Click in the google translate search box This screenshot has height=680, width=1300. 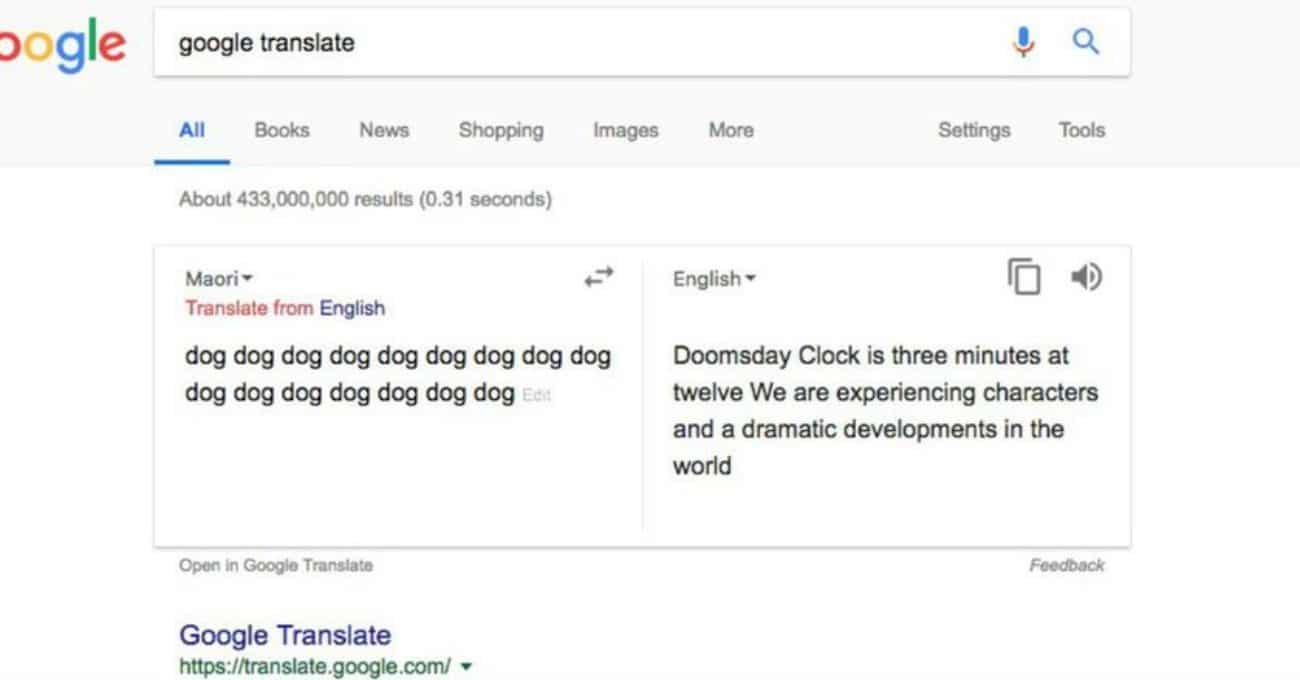pos(580,43)
